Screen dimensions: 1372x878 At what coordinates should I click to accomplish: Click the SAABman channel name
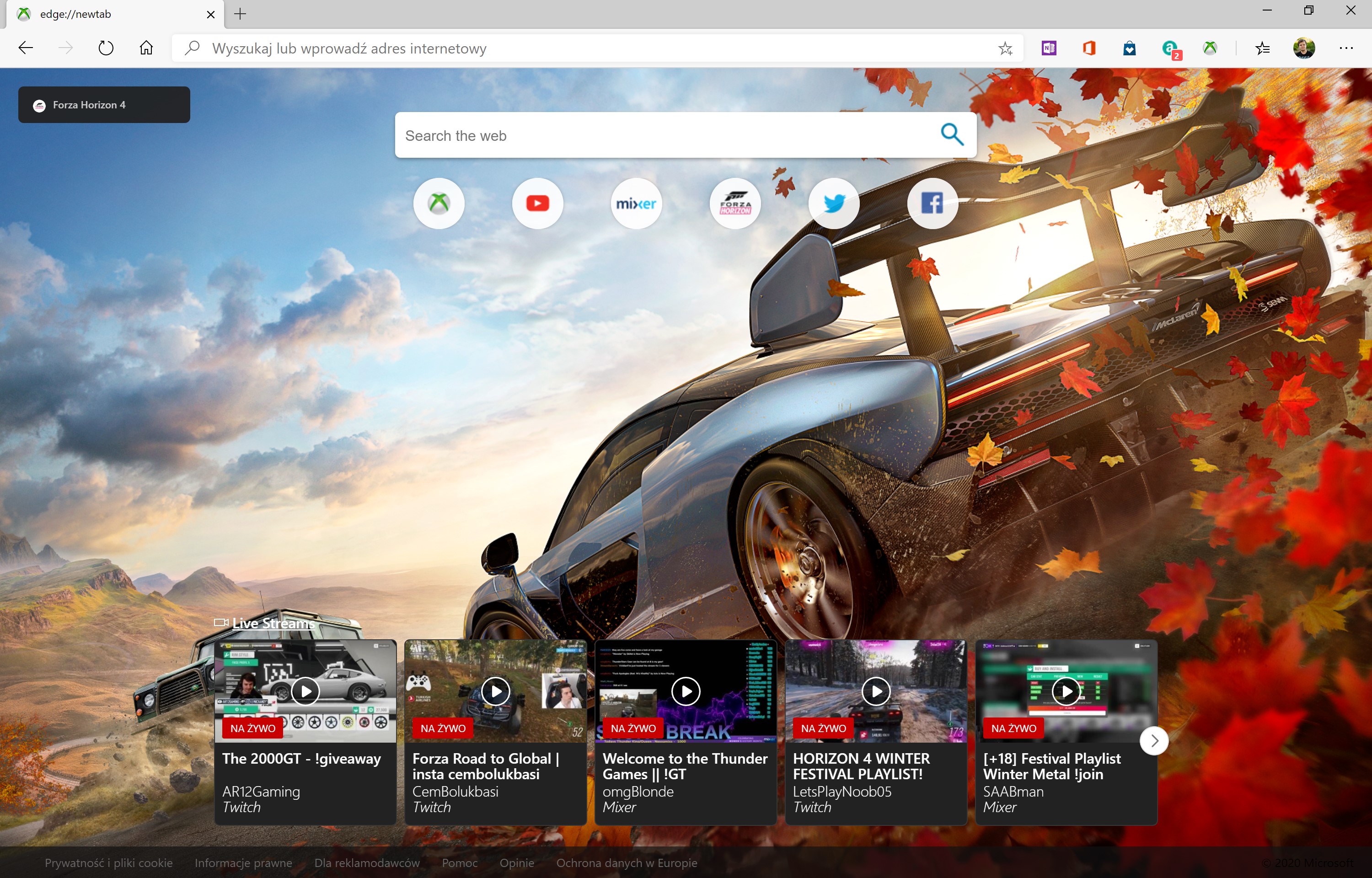[1013, 792]
